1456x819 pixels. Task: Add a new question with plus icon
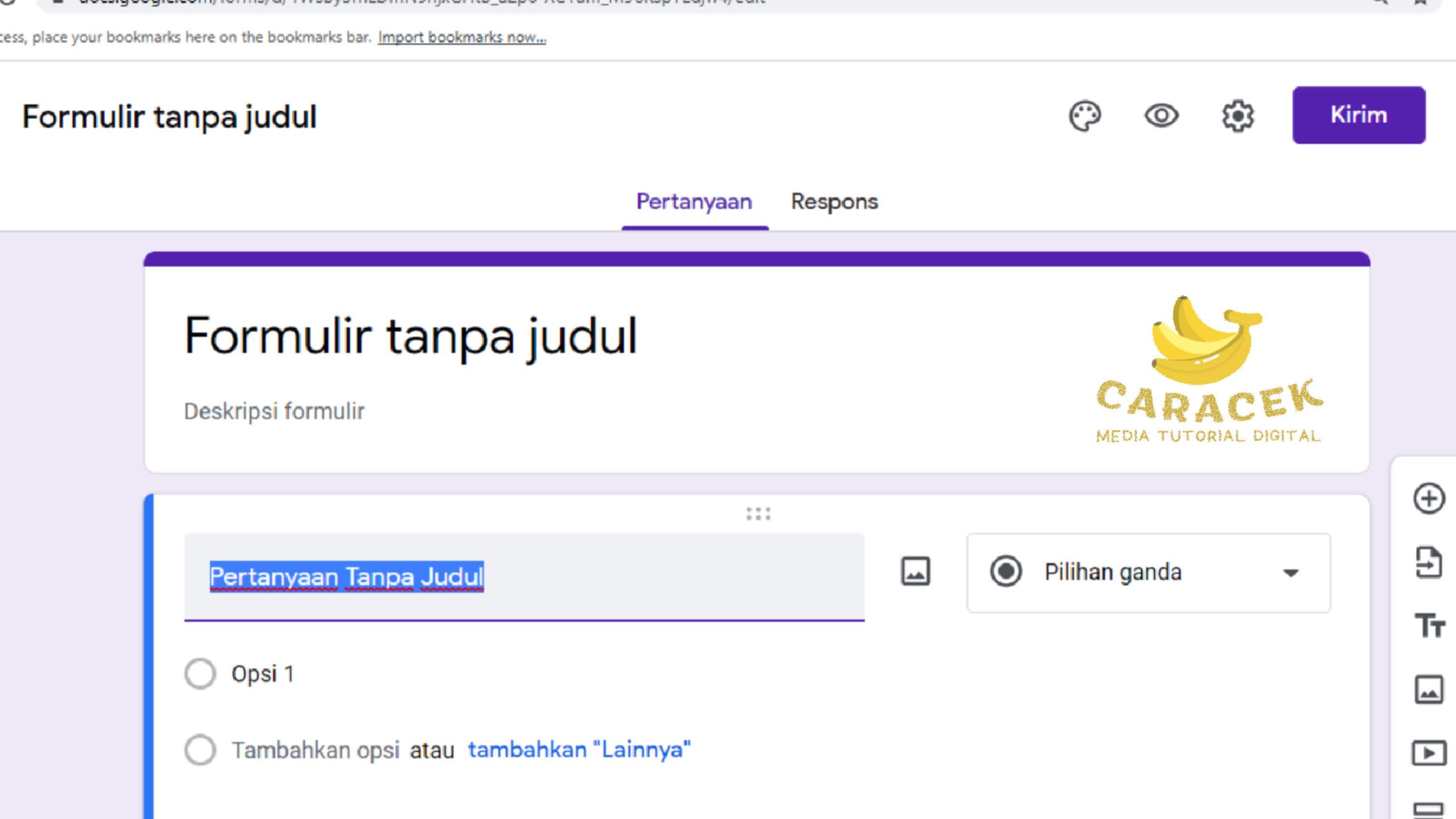click(x=1429, y=499)
